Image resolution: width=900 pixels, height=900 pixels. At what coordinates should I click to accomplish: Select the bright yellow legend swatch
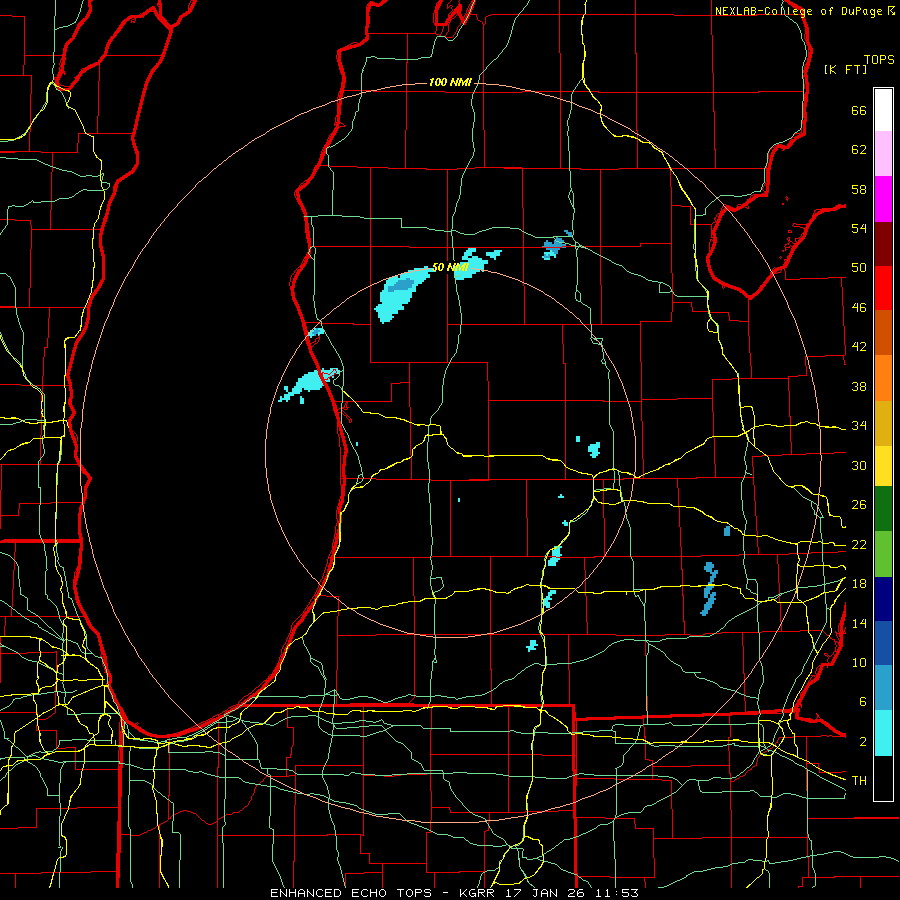pyautogui.click(x=883, y=465)
